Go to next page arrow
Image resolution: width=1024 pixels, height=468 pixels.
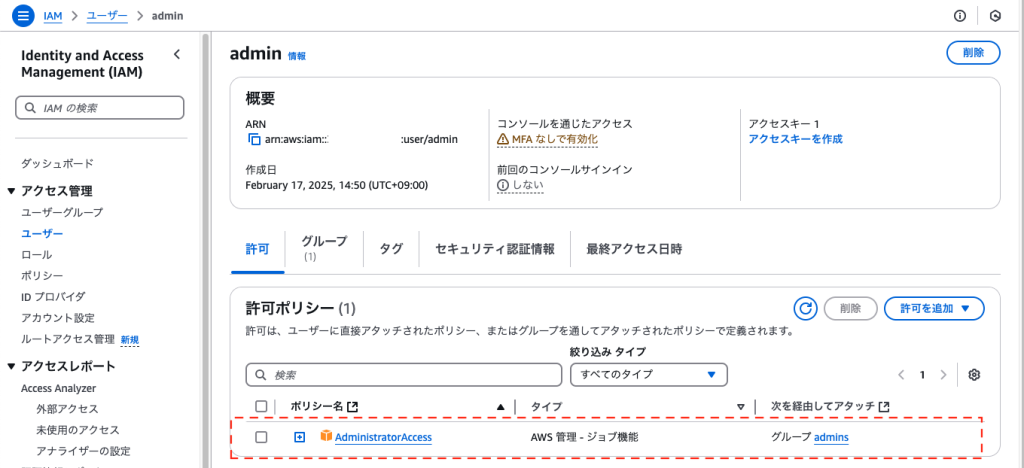[942, 375]
